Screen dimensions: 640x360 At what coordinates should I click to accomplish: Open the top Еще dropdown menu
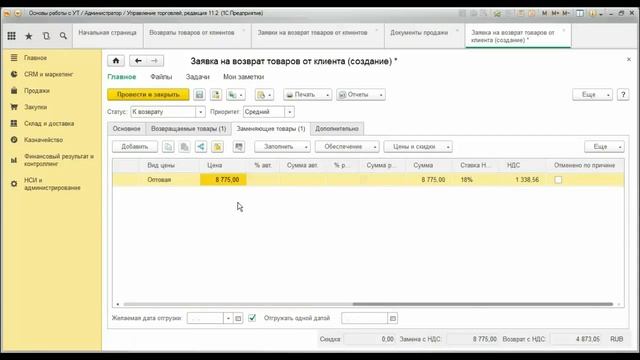[592, 95]
